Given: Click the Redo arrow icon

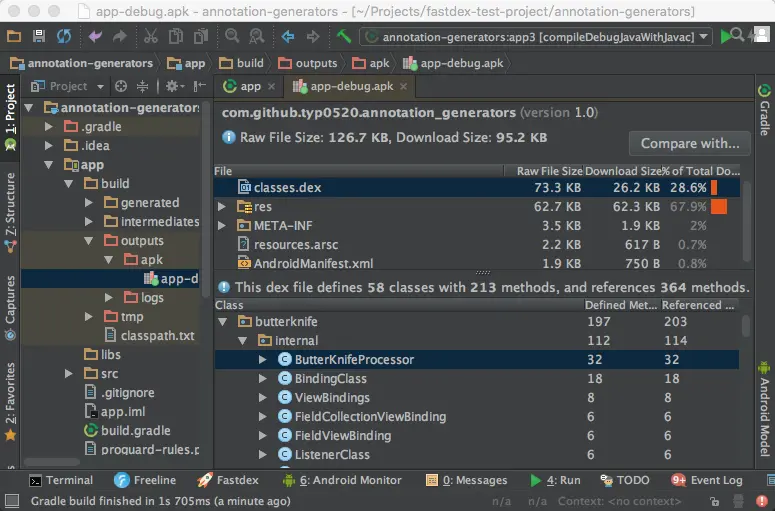Looking at the screenshot, I should tap(120, 36).
